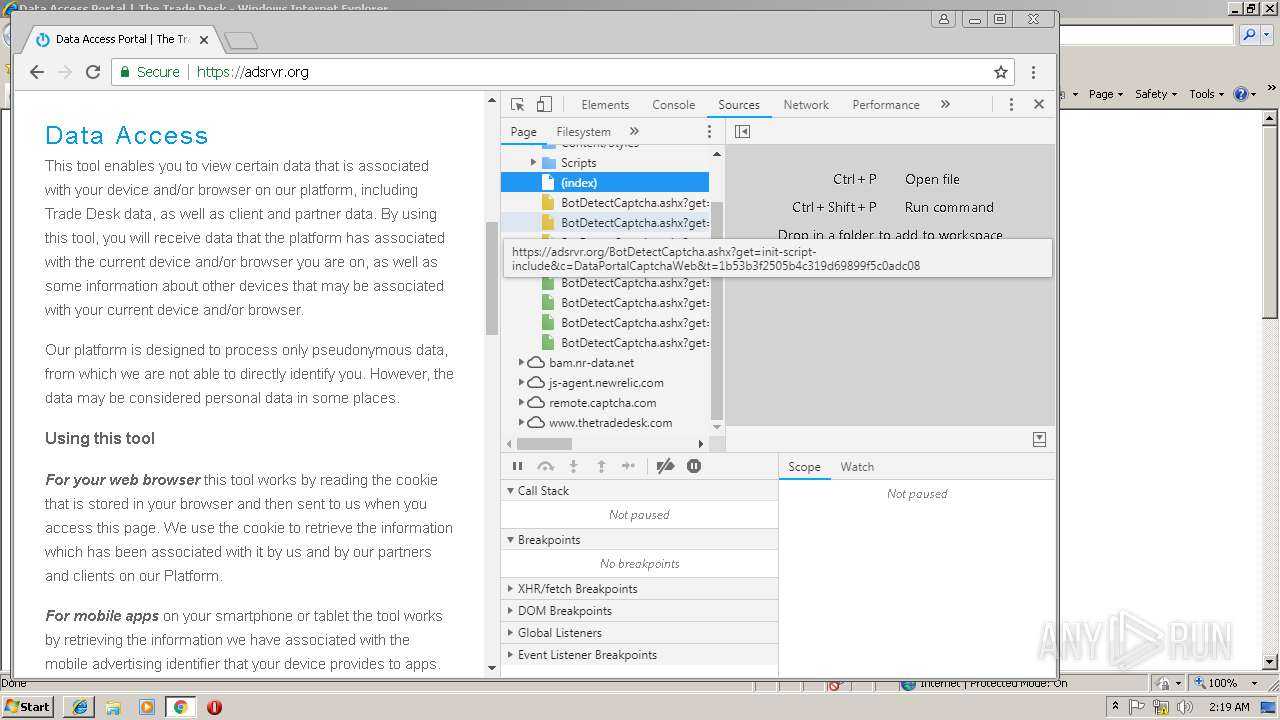Open Chrome three-dot menu
This screenshot has width=1280, height=720.
point(1033,72)
